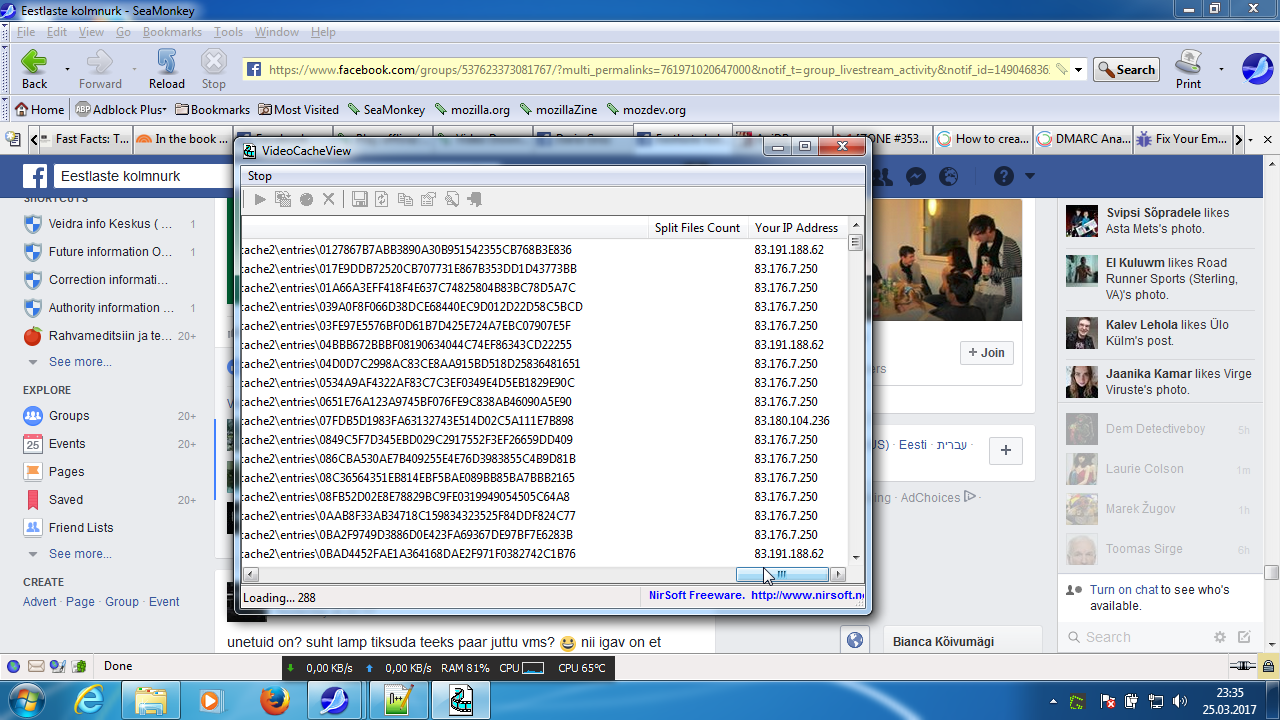Screen dimensions: 1280x720
Task: Click the Save floppy disk icon in VideoCacheView
Action: coord(360,200)
